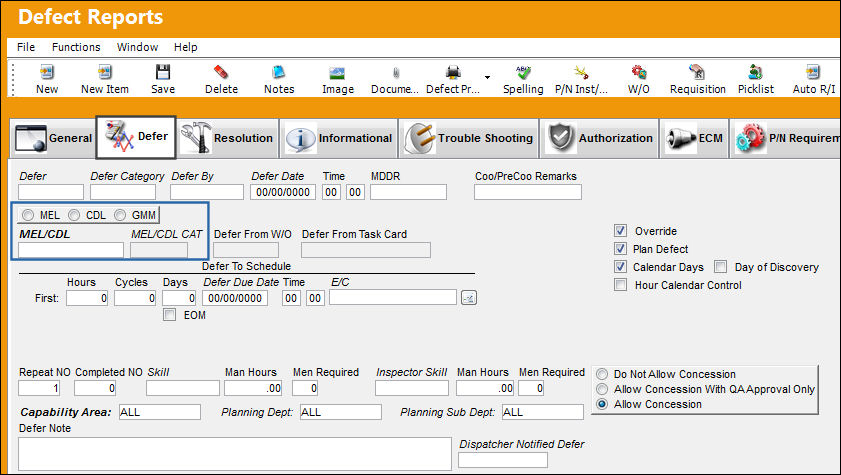Viewport: 841px width, 475px height.
Task: Select the Allow Concession radio button
Action: tap(602, 404)
